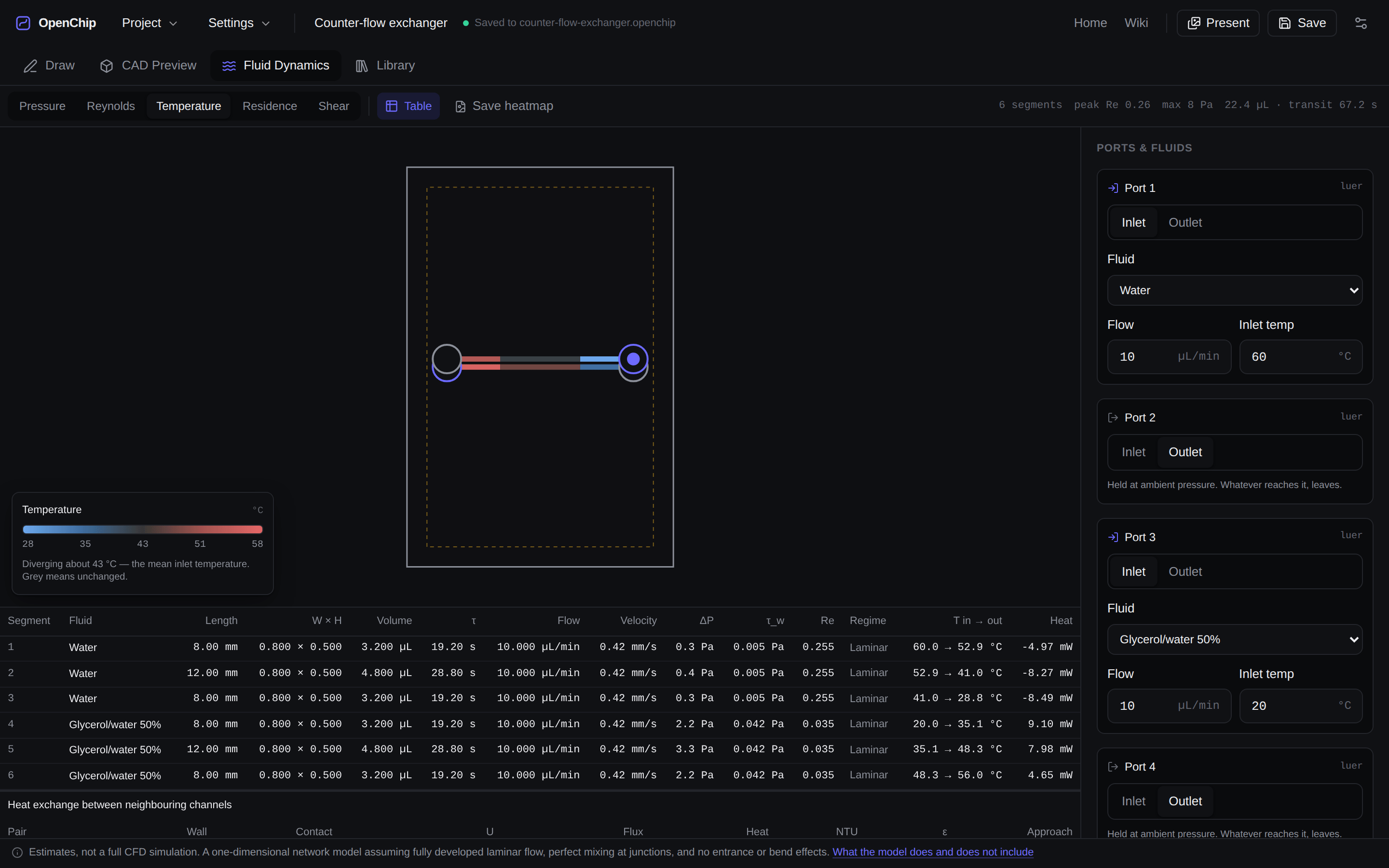Click the Port 1 inlet arrow icon
Screen dimensions: 1389x868
(x=1113, y=188)
